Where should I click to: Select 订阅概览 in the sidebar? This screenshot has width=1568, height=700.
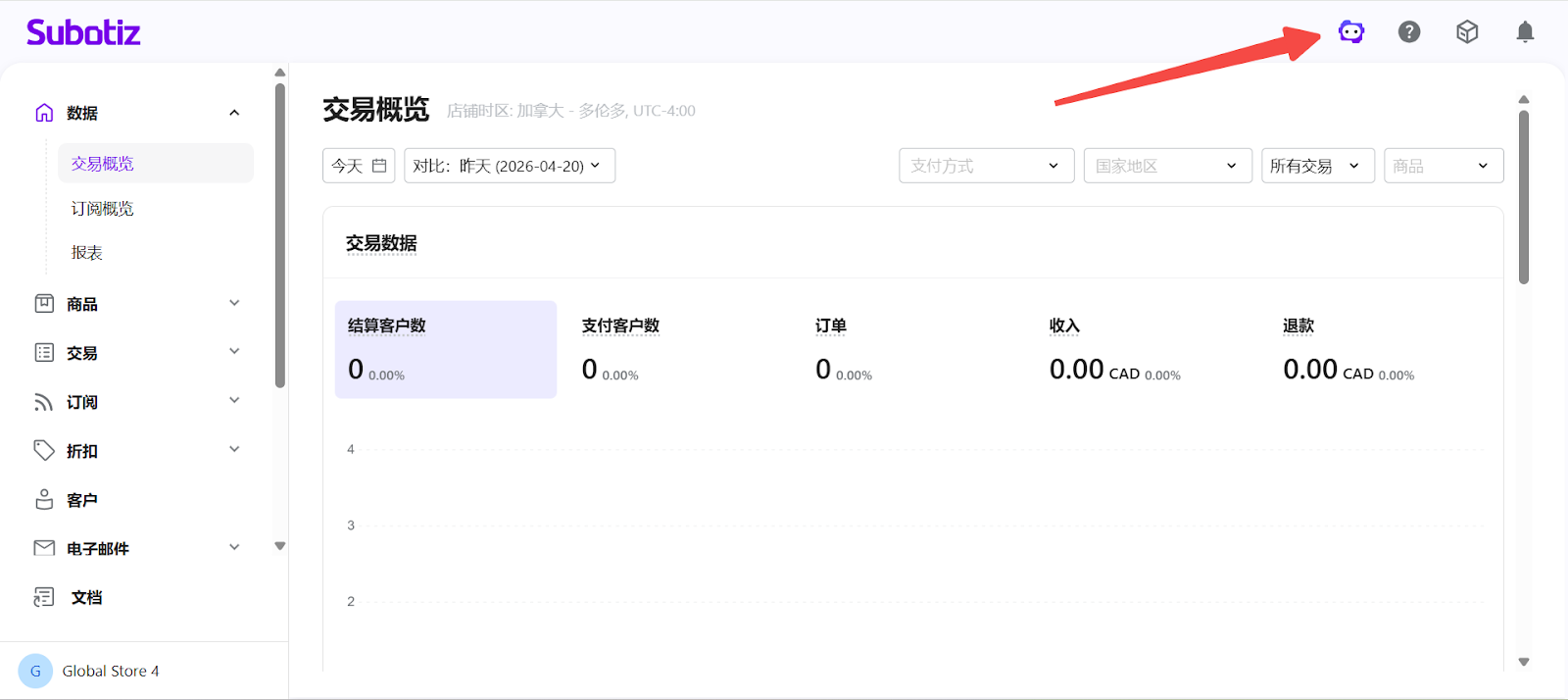click(103, 209)
